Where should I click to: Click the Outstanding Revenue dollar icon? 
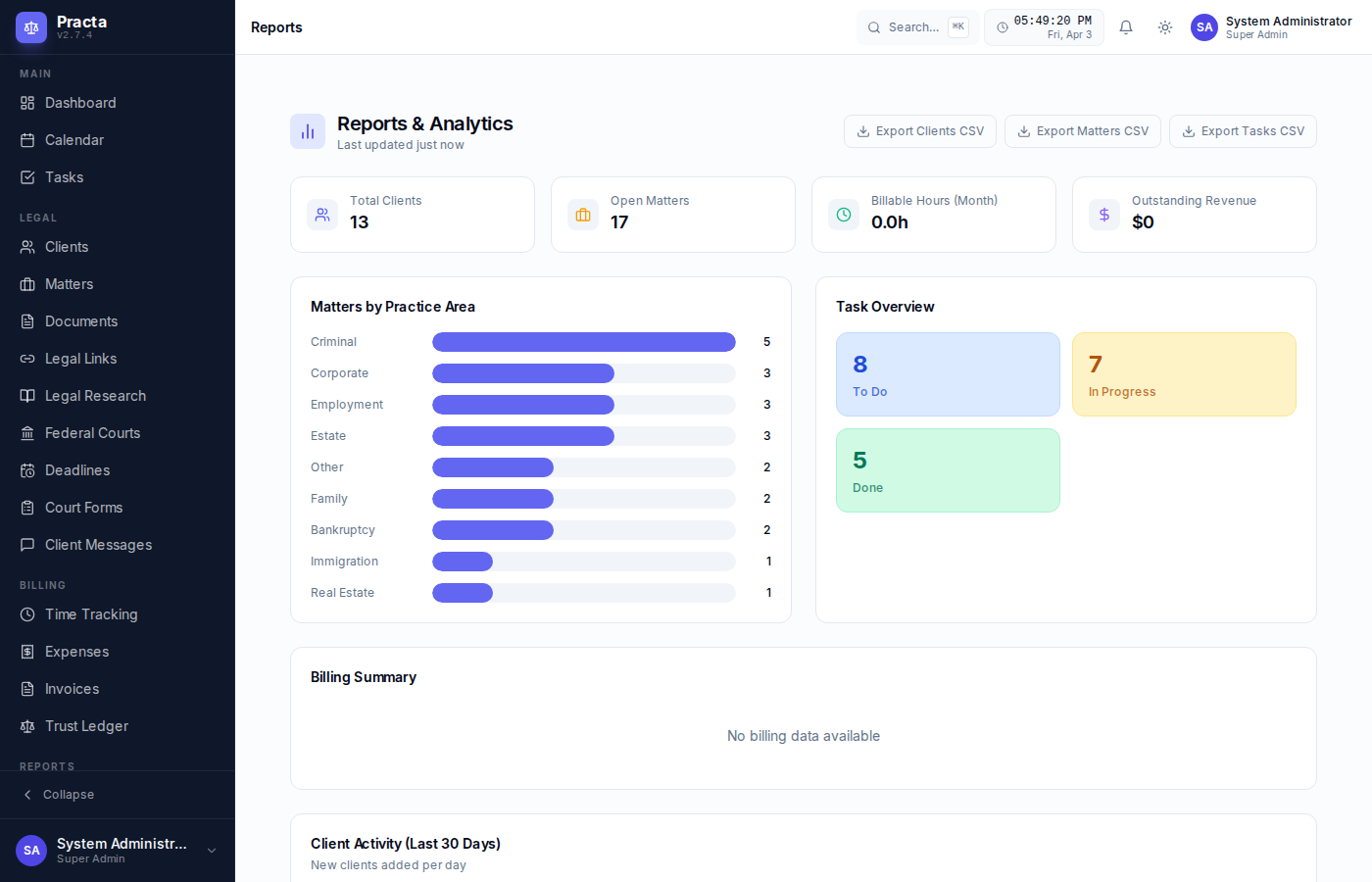pyautogui.click(x=1104, y=215)
